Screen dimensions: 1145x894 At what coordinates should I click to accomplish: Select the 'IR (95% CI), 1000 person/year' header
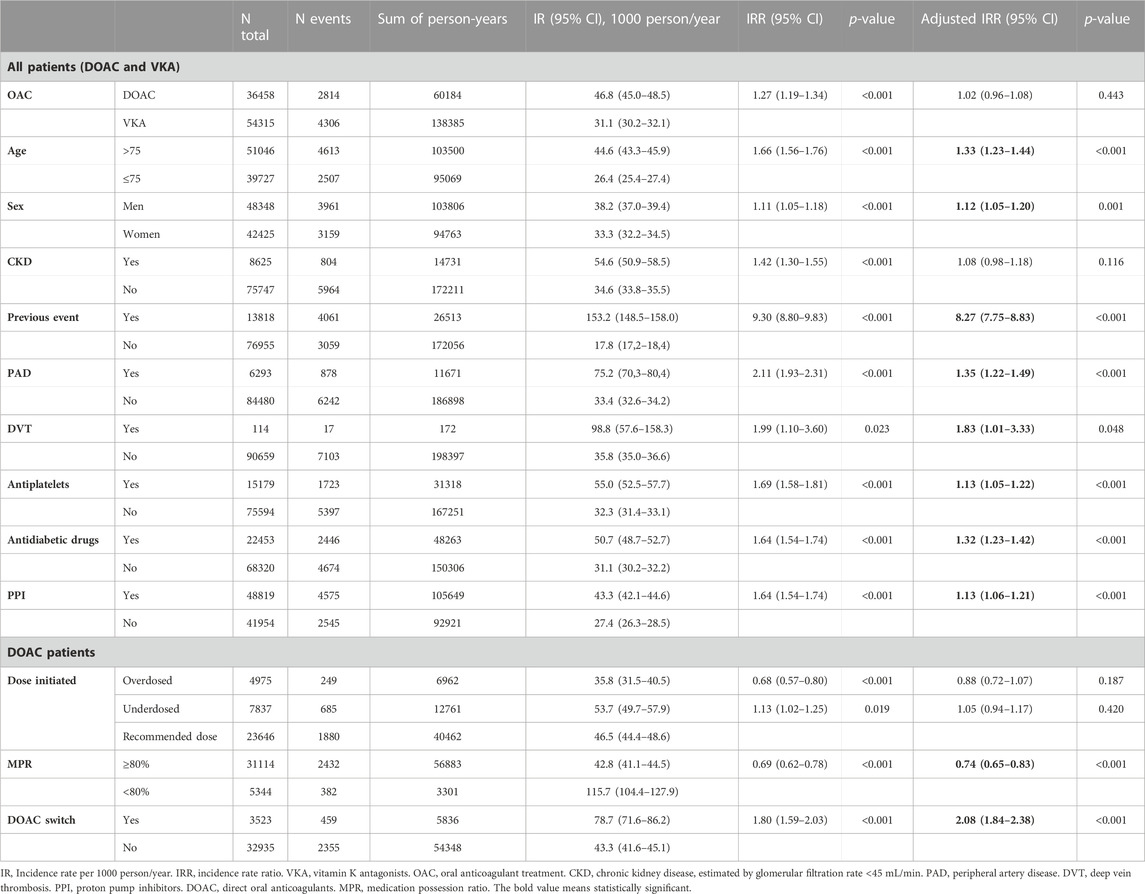626,20
